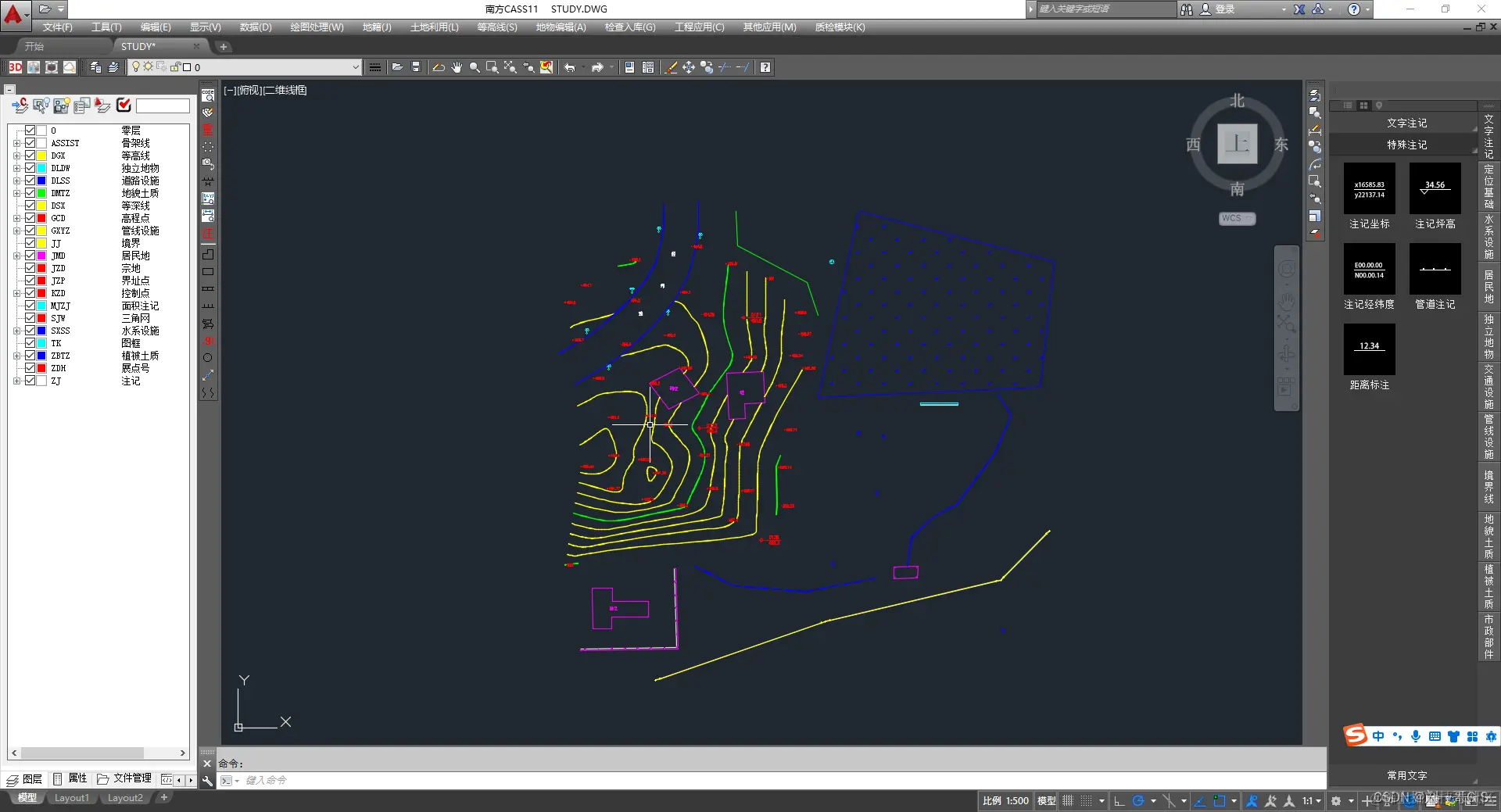Viewport: 1501px width, 812px height.
Task: Click the Zoom magnifier tool
Action: tap(475, 67)
